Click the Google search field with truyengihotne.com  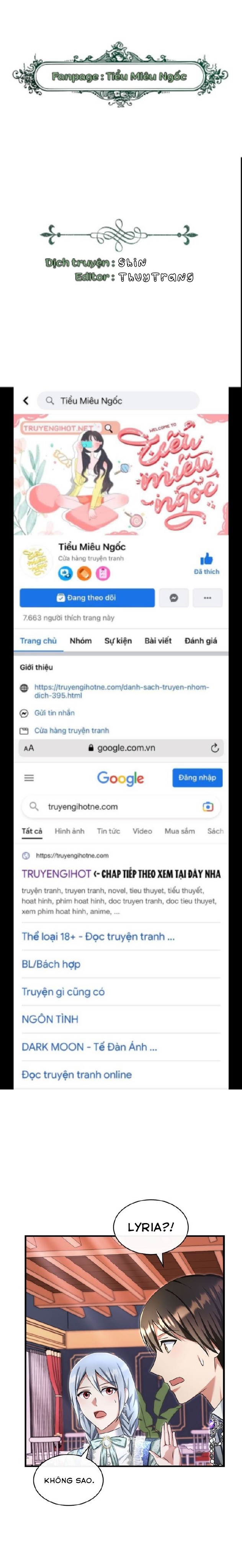(x=121, y=807)
